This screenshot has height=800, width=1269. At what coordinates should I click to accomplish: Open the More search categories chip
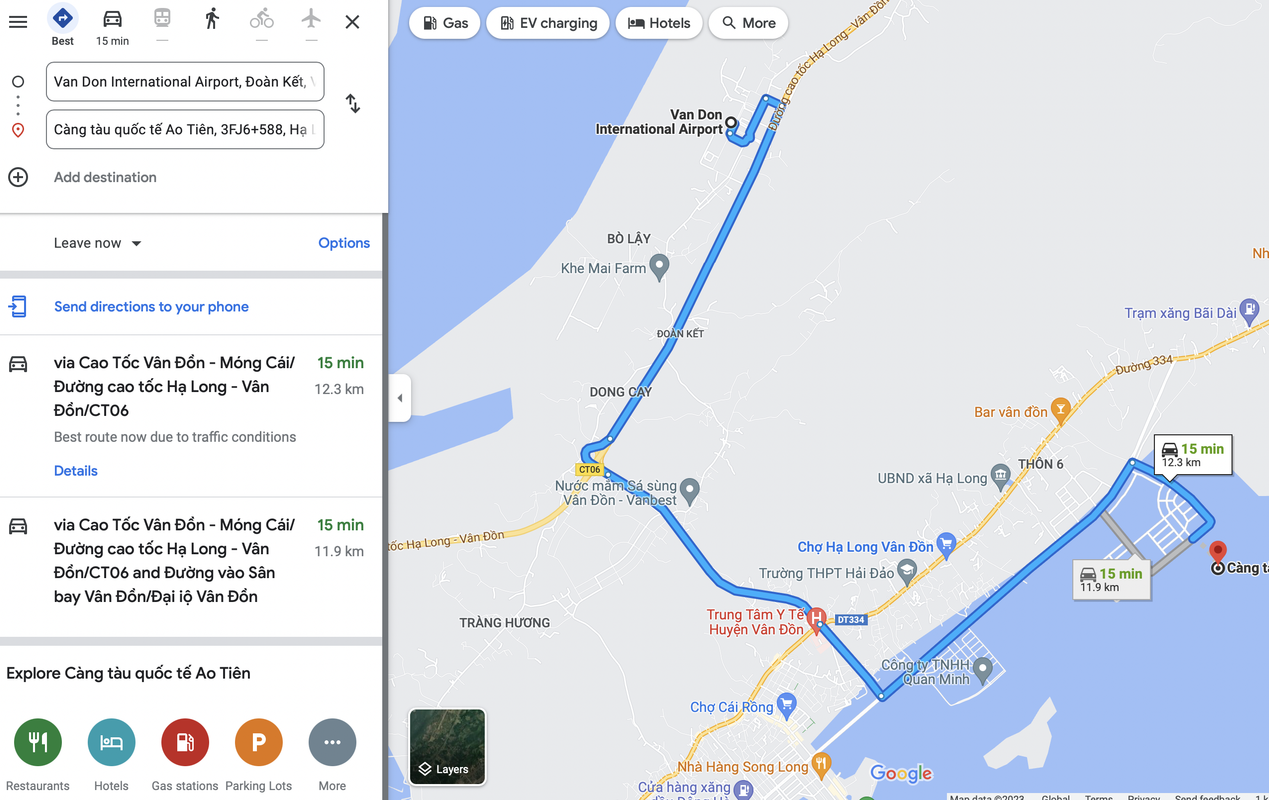tap(749, 23)
